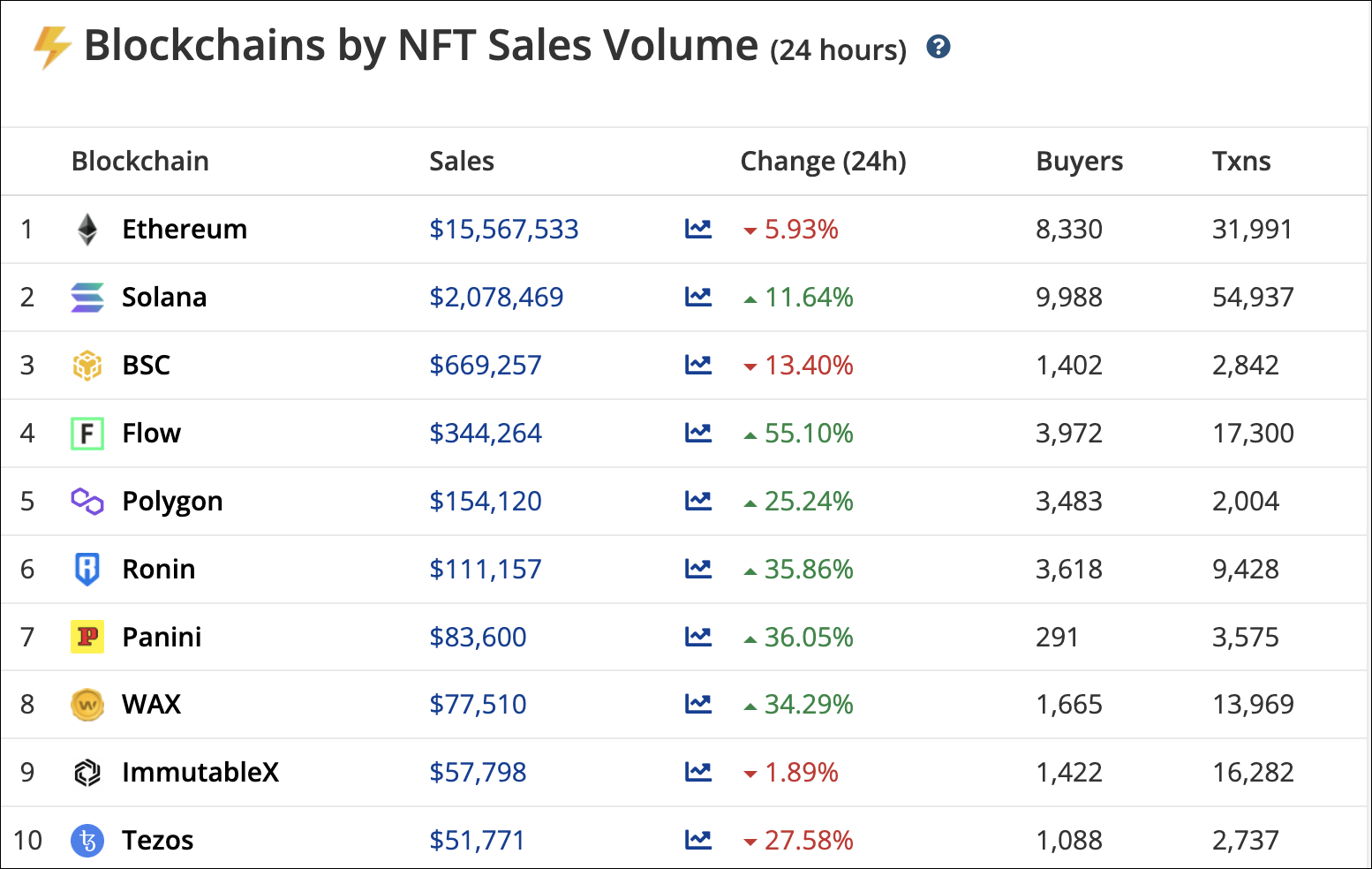This screenshot has width=1372, height=869.
Task: Click the Blockchain column header
Action: 140,162
